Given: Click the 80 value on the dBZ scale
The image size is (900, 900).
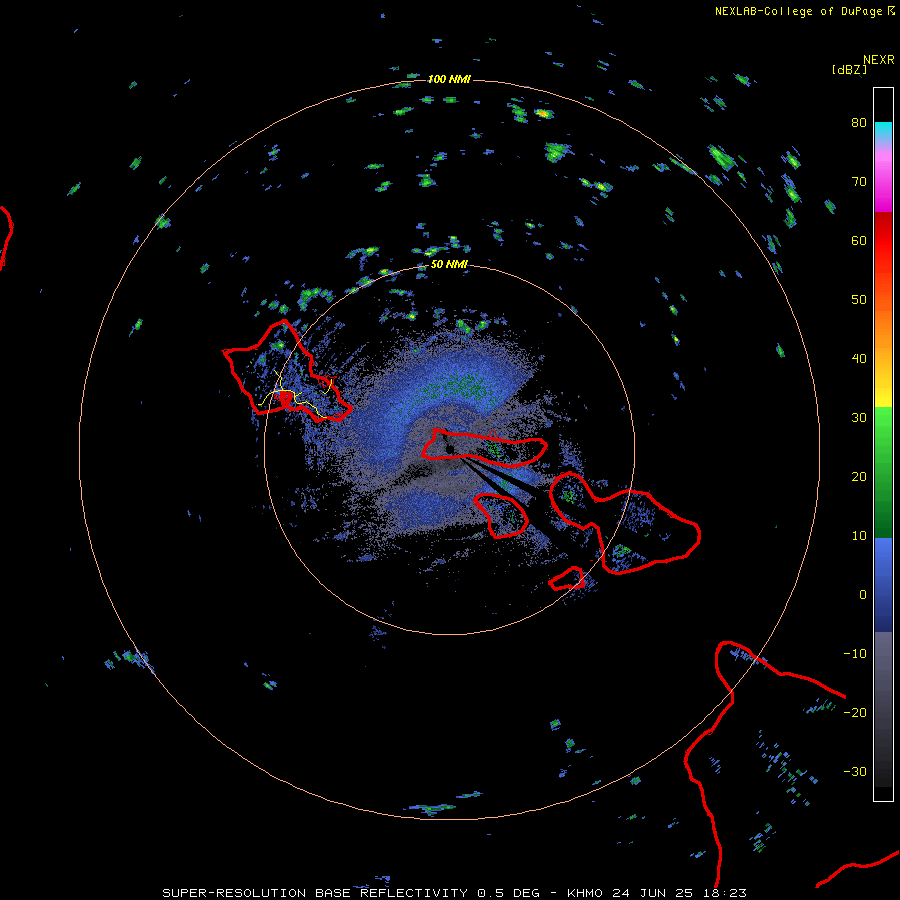Looking at the screenshot, I should click(x=859, y=122).
